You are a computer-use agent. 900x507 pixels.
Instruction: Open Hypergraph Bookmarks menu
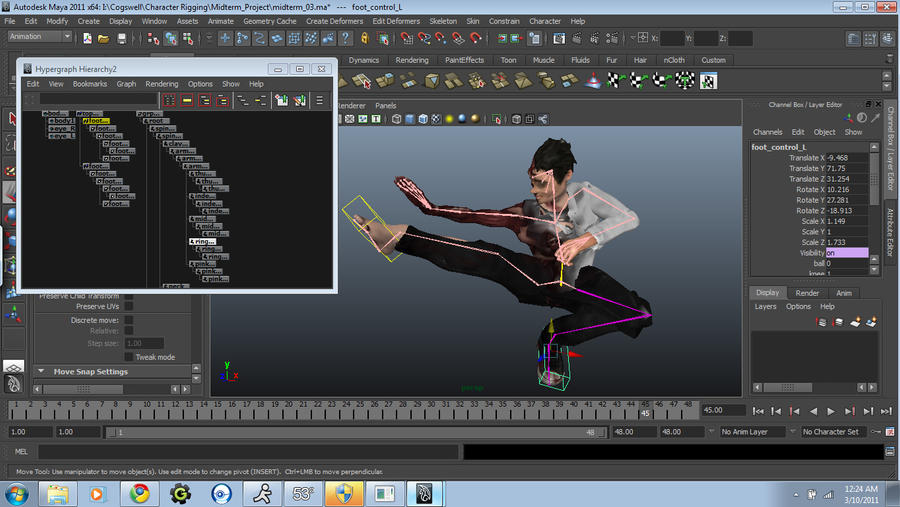[x=90, y=84]
